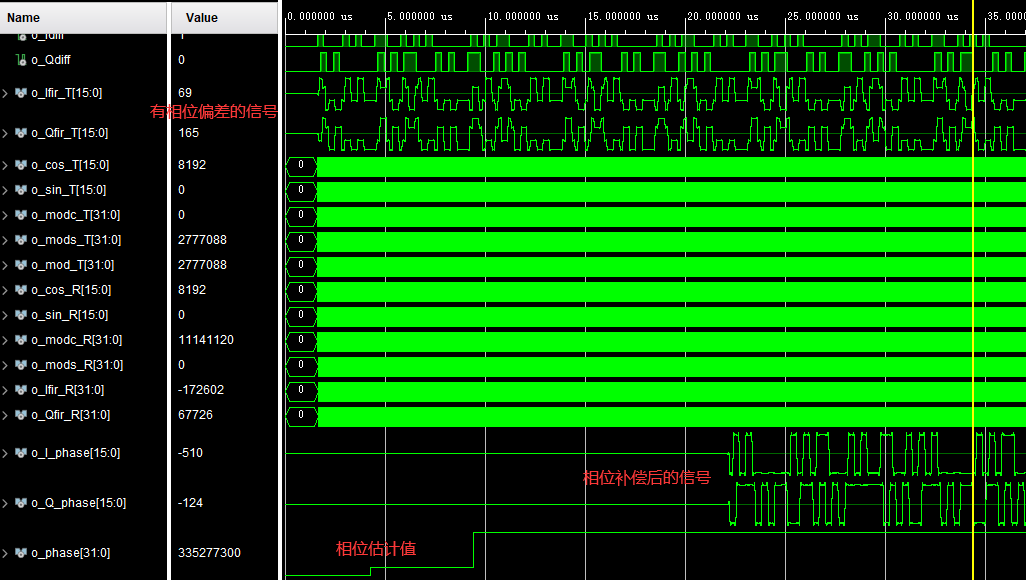Expand the o_phase[31:0] signal bus
Screen dimensions: 1026x580
[x=5, y=553]
